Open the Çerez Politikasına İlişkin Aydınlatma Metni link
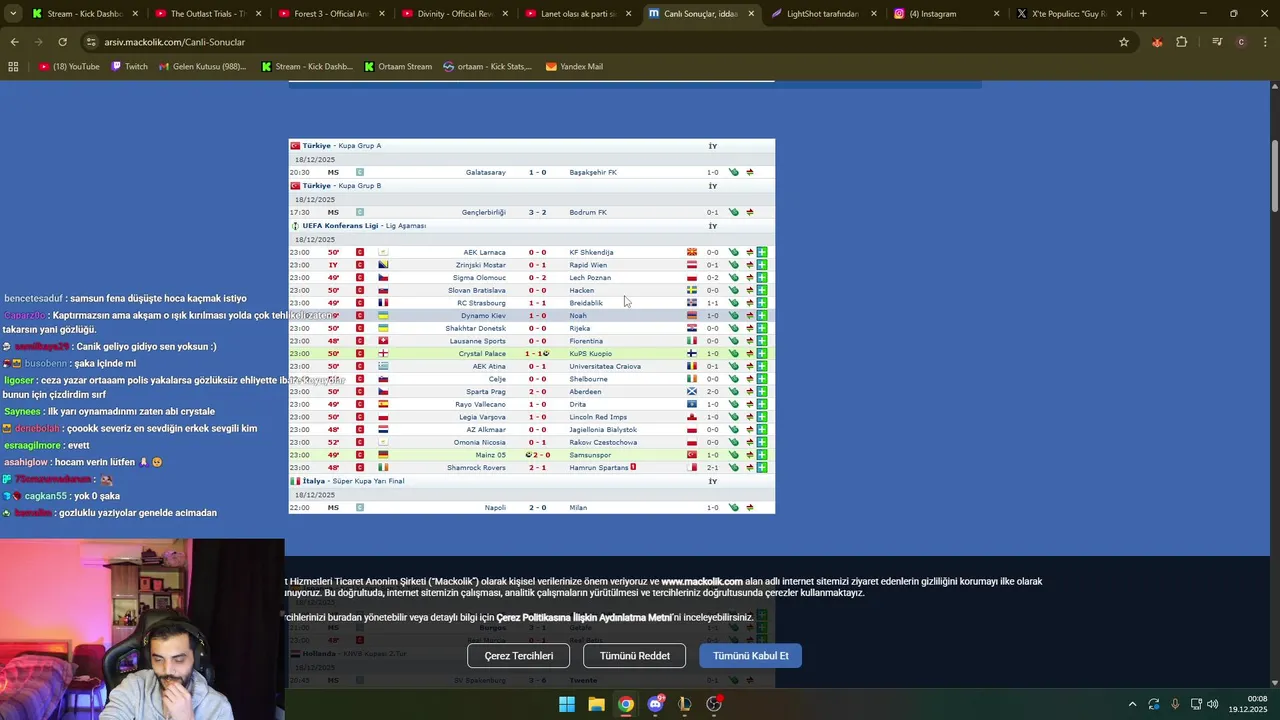The width and height of the screenshot is (1280, 720). [x=584, y=618]
